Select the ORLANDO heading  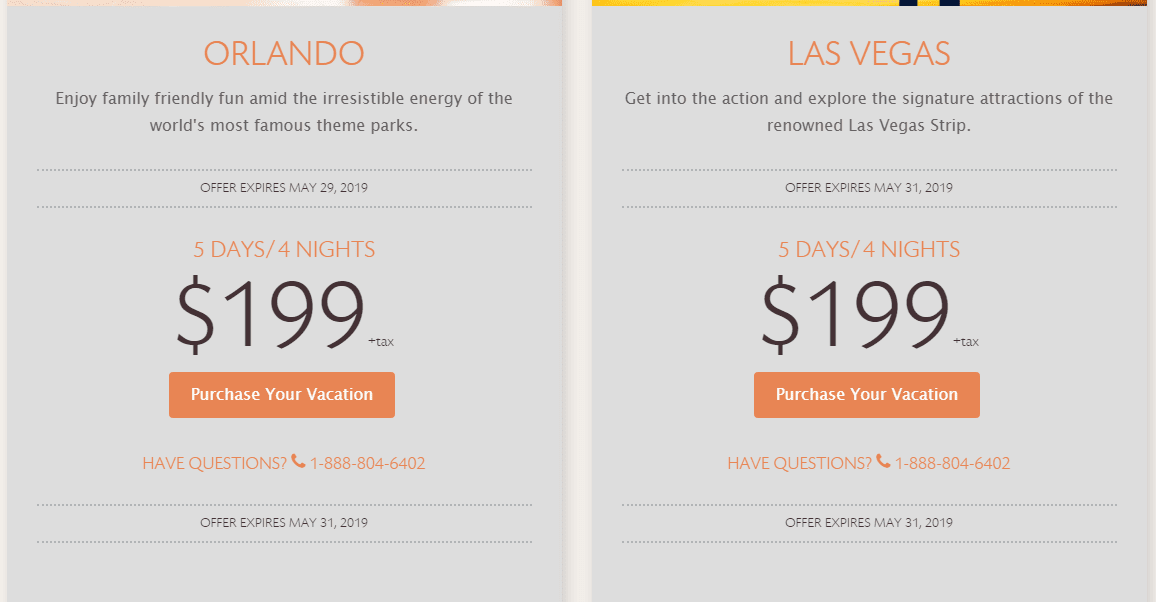pyautogui.click(x=284, y=53)
